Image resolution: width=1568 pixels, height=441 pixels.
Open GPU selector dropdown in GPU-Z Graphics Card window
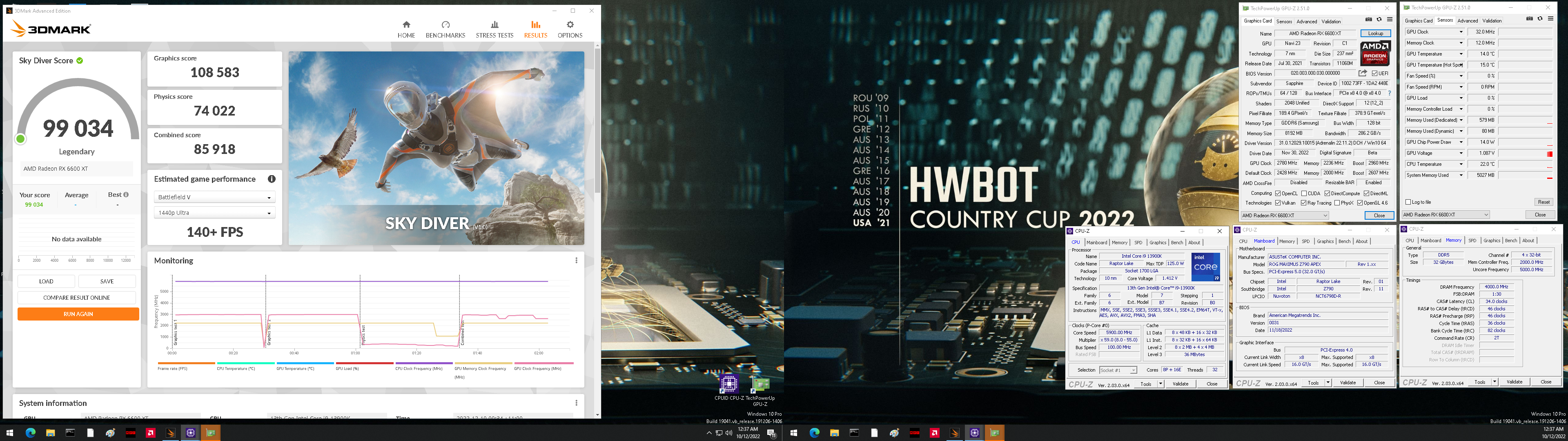[1285, 215]
